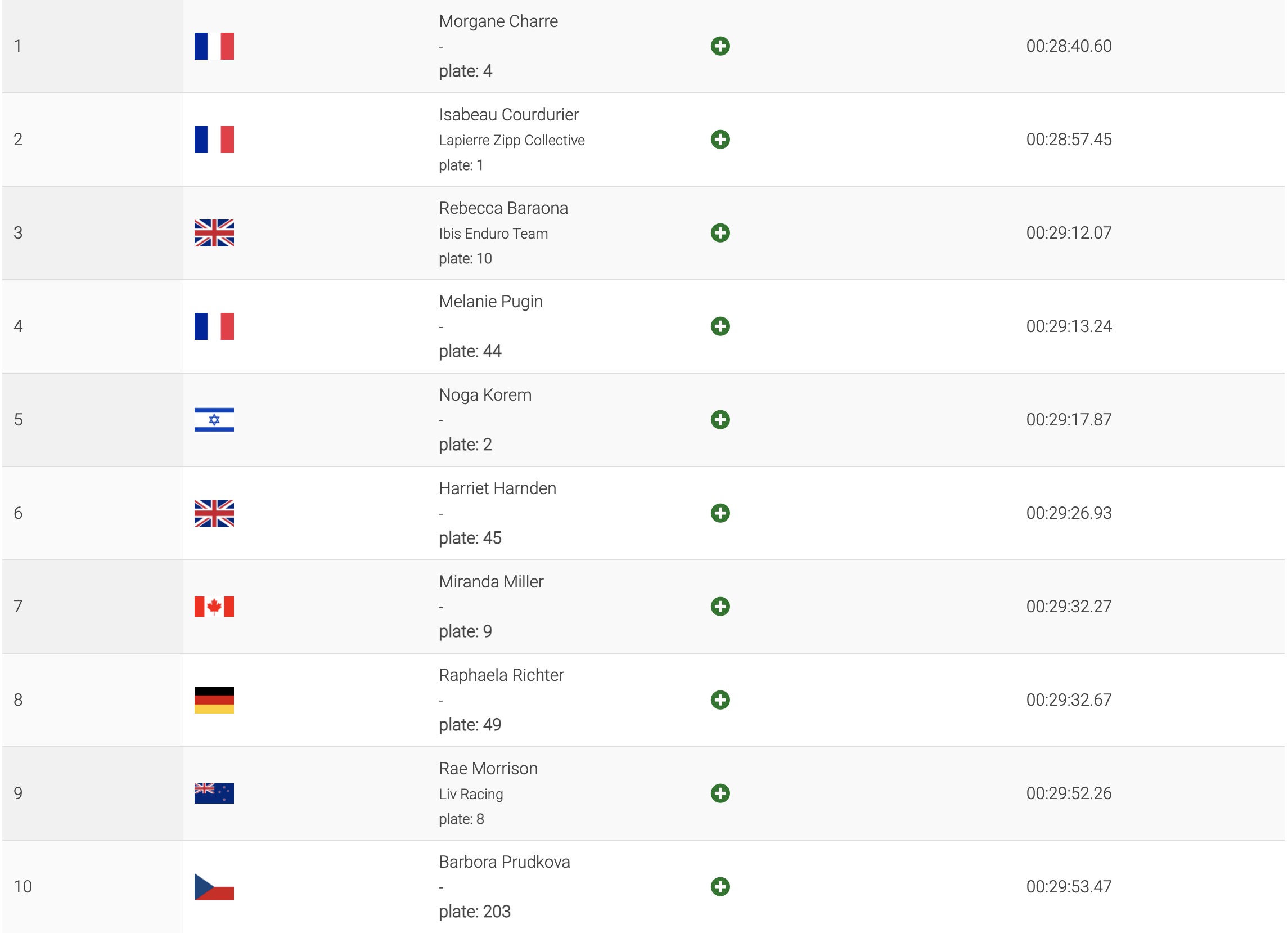Expand Morgane Charre's result details
Image resolution: width=1288 pixels, height=933 pixels.
[720, 46]
